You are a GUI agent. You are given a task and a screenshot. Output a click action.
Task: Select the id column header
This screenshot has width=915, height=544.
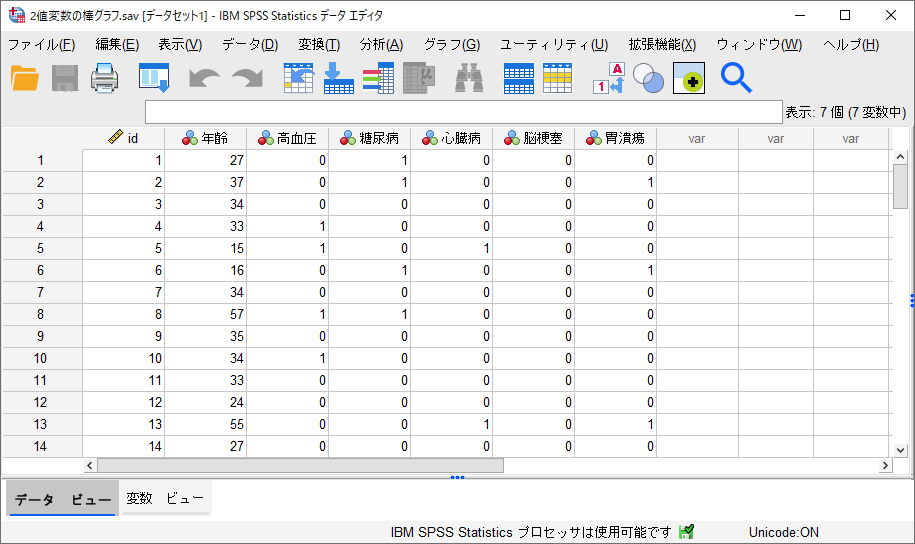coord(123,138)
